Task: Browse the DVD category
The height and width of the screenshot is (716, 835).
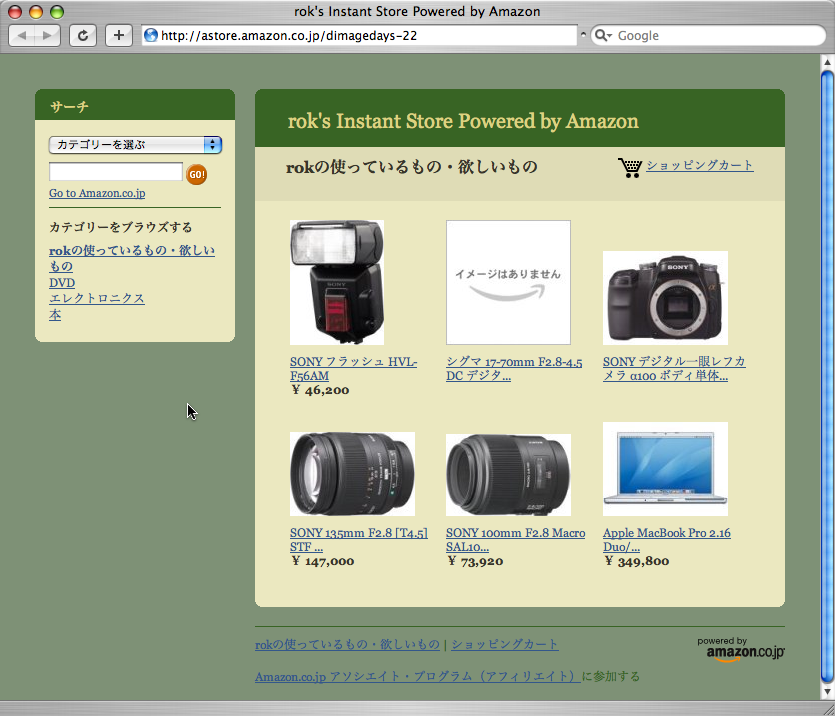Action: [x=62, y=283]
